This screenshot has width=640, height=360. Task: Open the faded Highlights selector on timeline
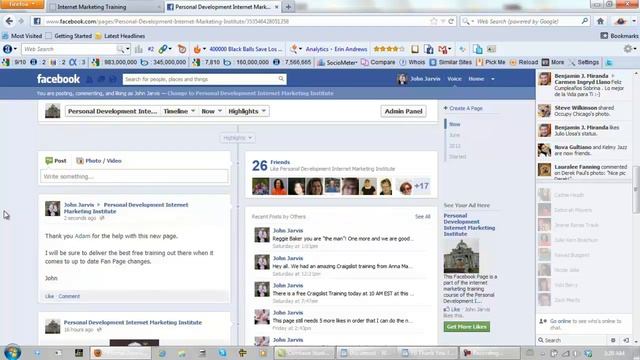coord(237,138)
